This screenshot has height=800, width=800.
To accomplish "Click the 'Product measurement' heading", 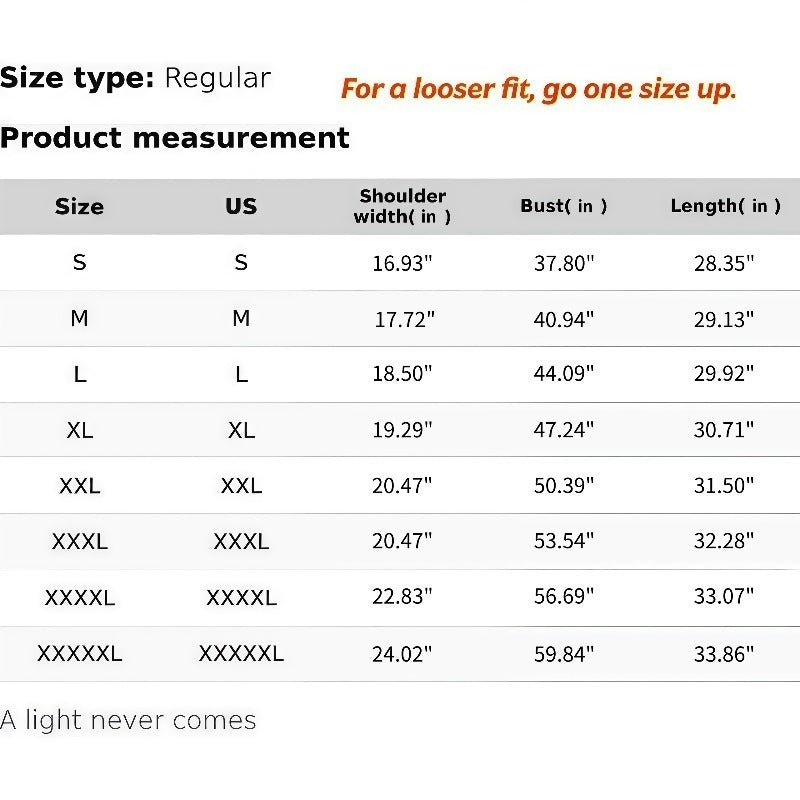I will [x=175, y=138].
